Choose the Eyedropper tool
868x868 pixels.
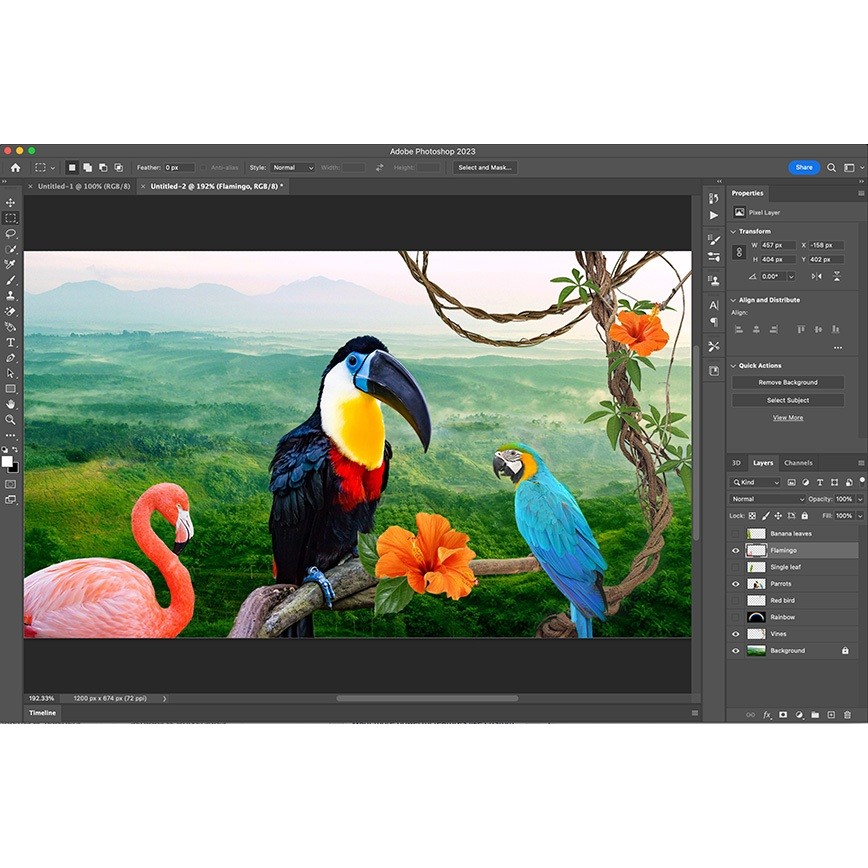[11, 262]
